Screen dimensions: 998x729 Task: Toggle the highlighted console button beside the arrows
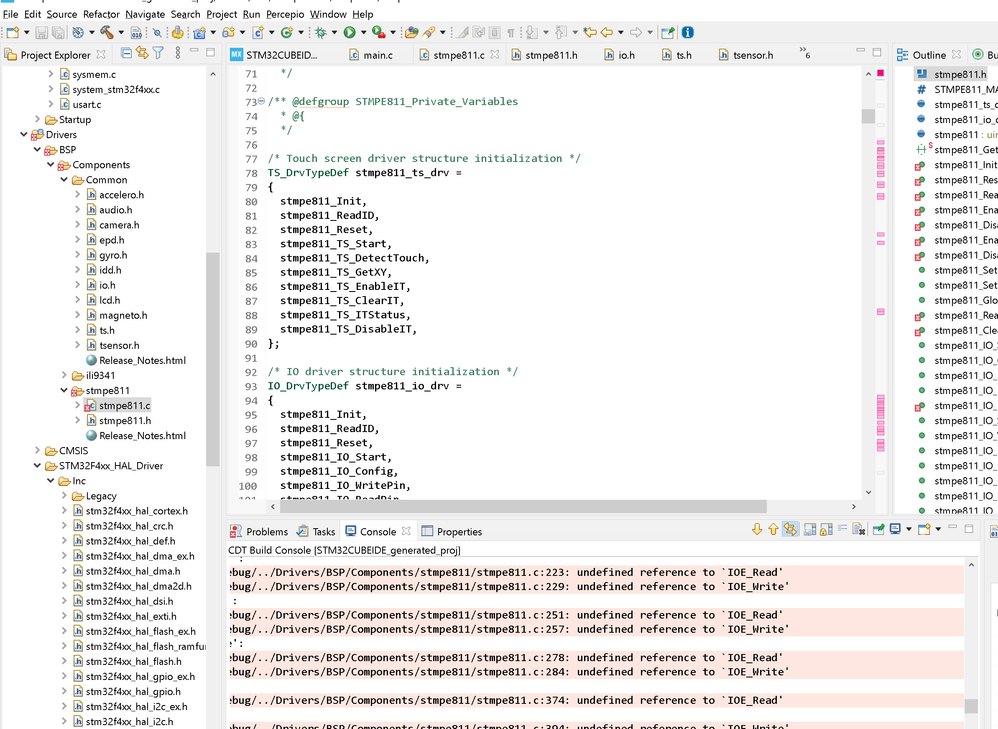790,530
